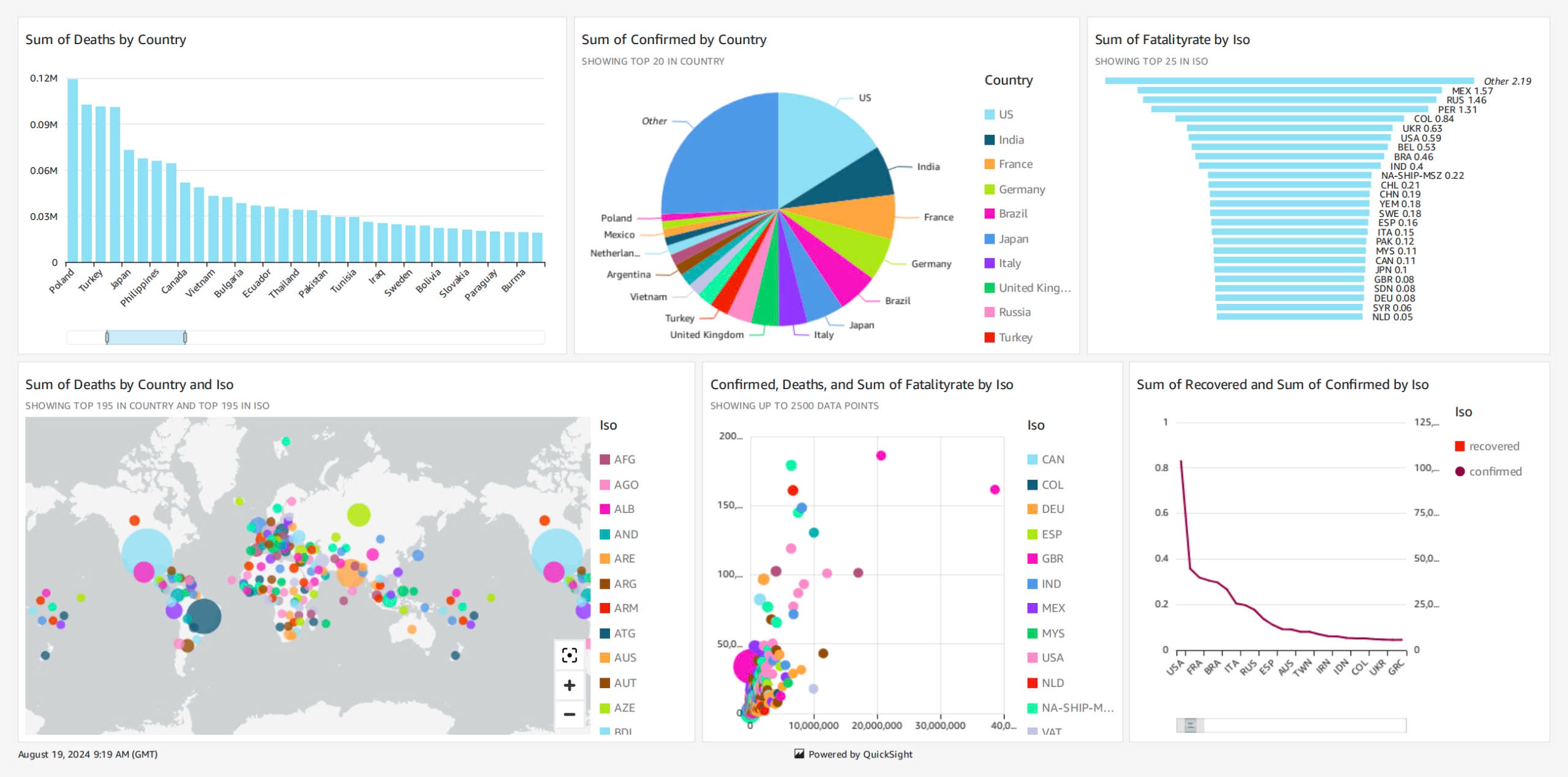Click the recovered legend entry
The height and width of the screenshot is (777, 1568).
[1487, 446]
